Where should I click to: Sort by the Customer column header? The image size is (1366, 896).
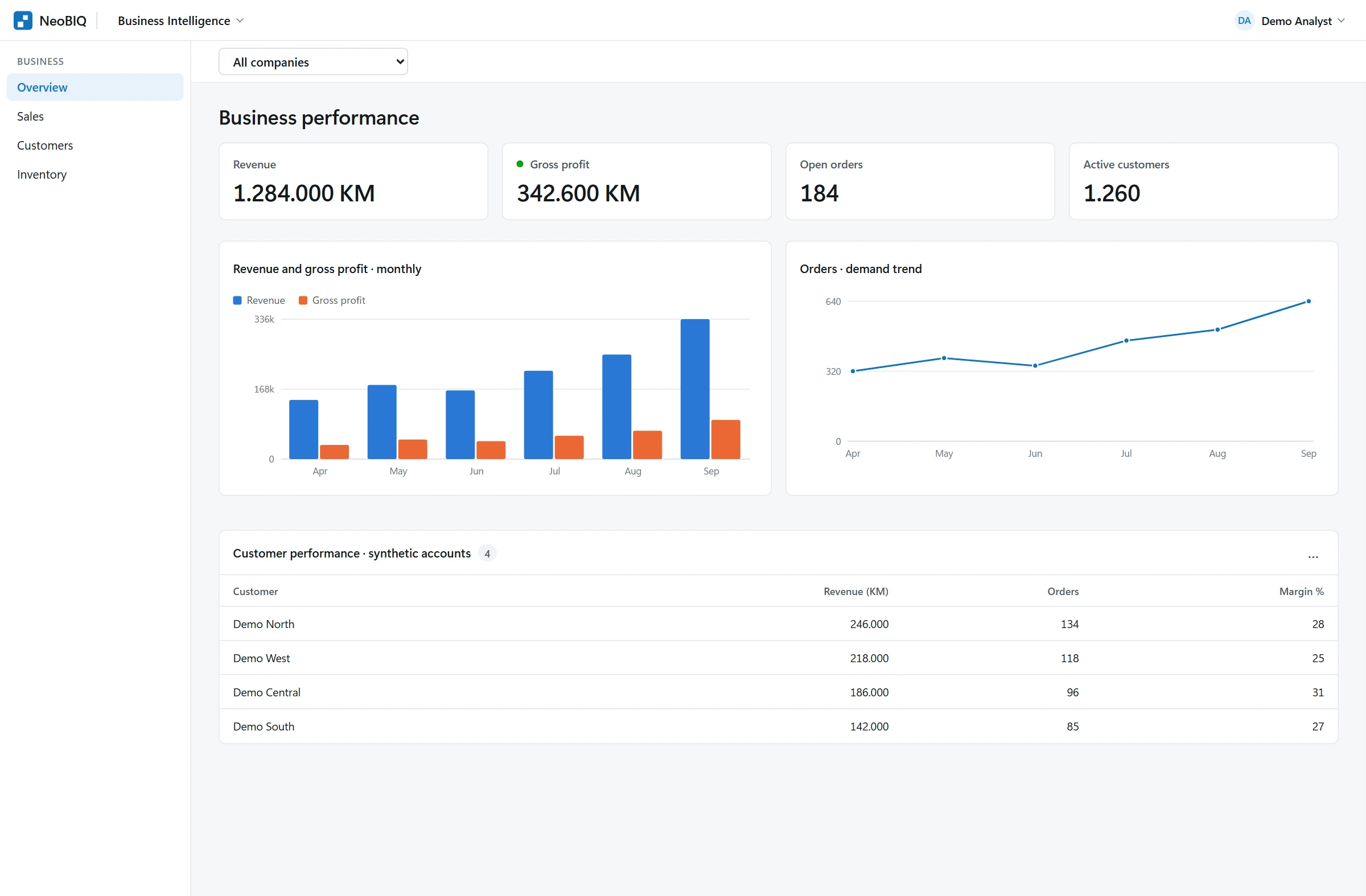pos(256,592)
